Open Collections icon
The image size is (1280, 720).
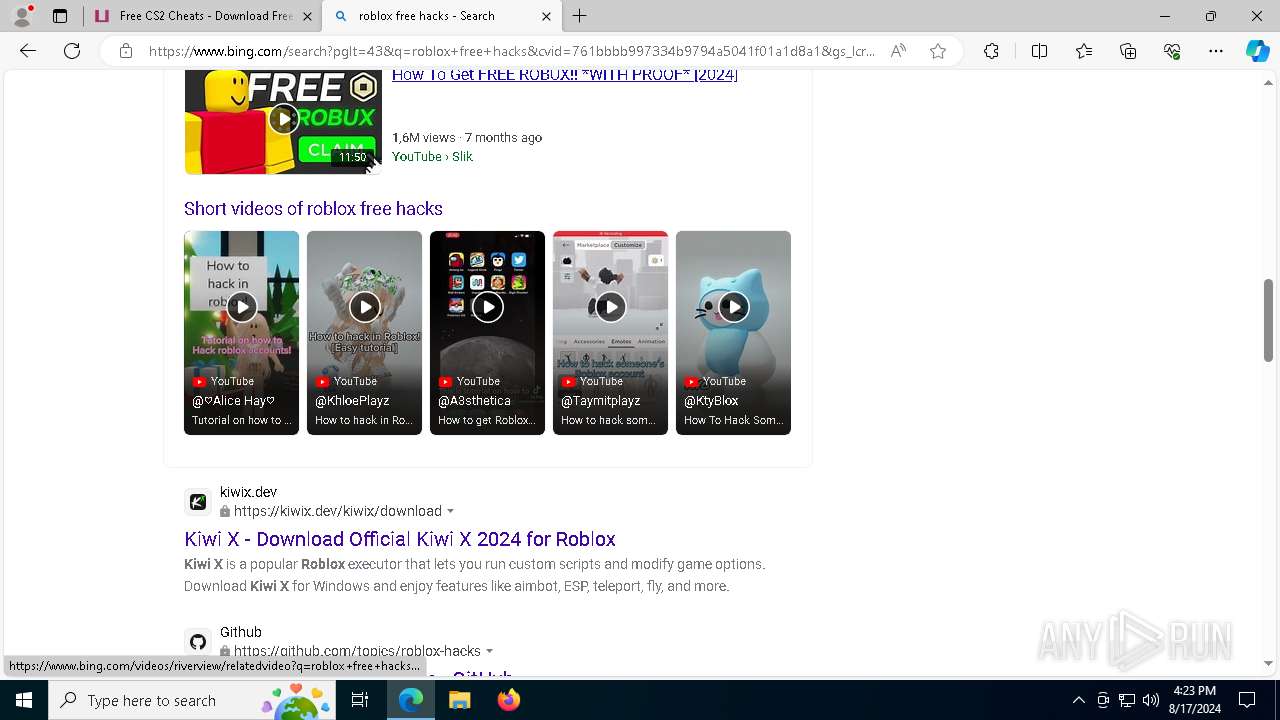coord(1128,51)
